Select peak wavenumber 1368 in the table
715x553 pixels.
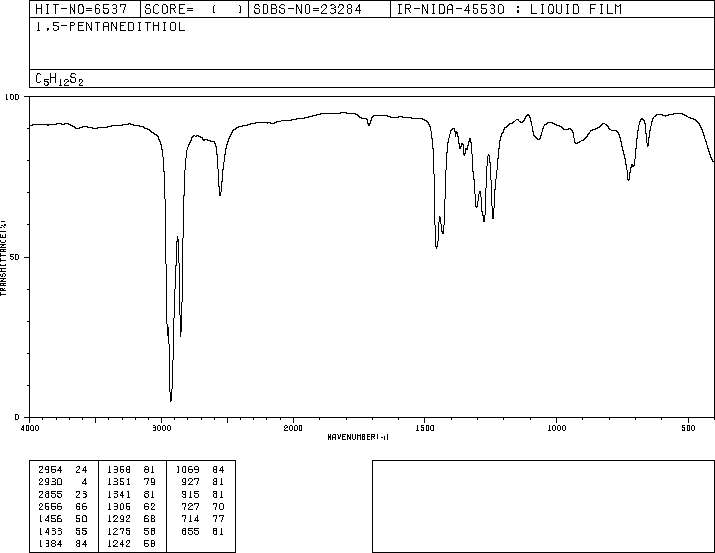(119, 470)
